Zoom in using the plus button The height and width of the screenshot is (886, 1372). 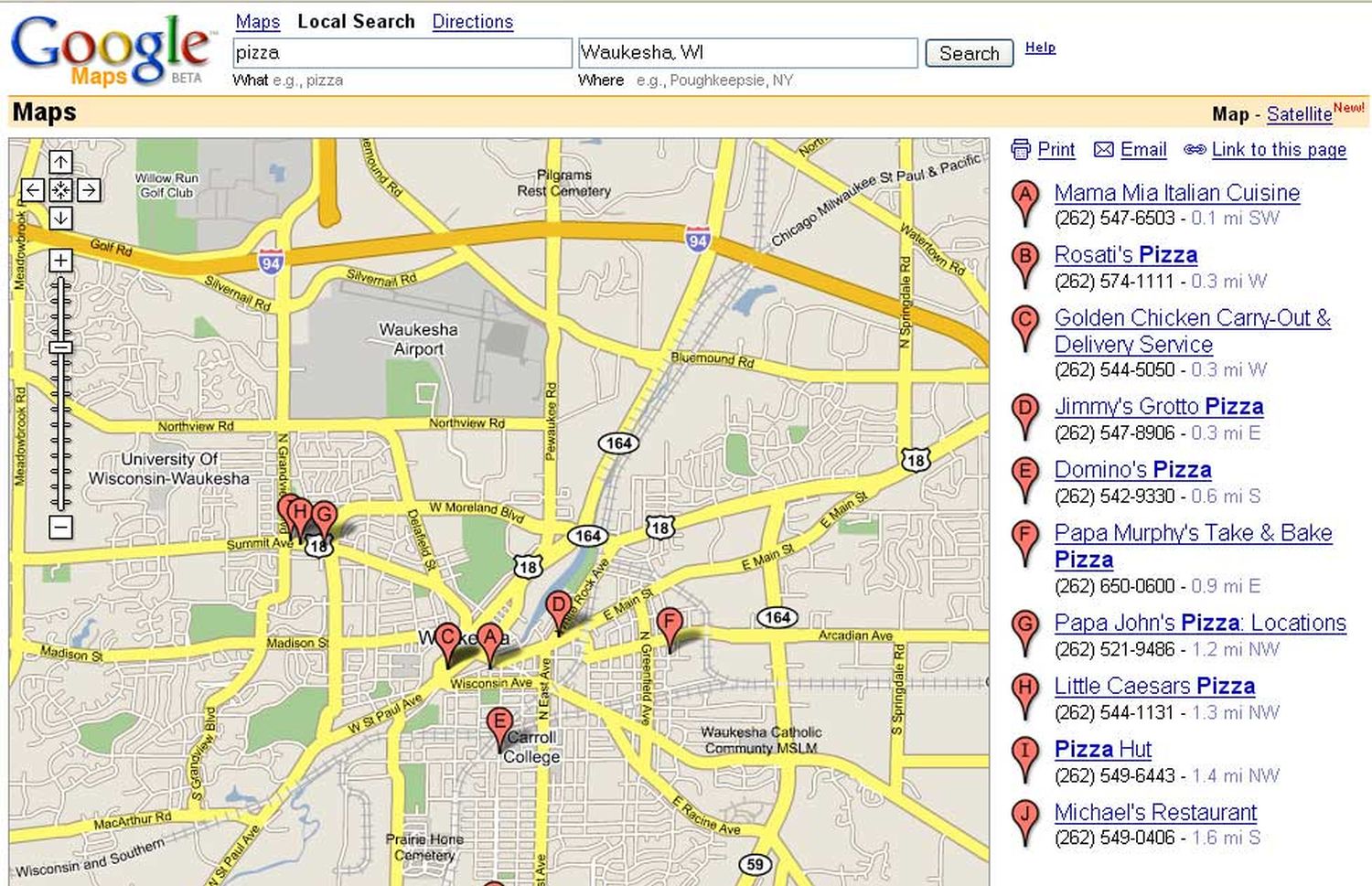point(60,261)
